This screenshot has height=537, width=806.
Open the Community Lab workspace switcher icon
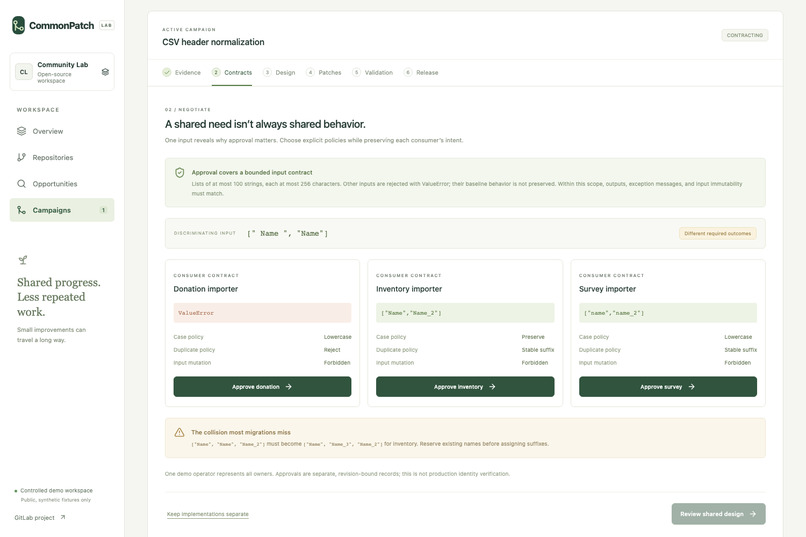click(x=105, y=72)
